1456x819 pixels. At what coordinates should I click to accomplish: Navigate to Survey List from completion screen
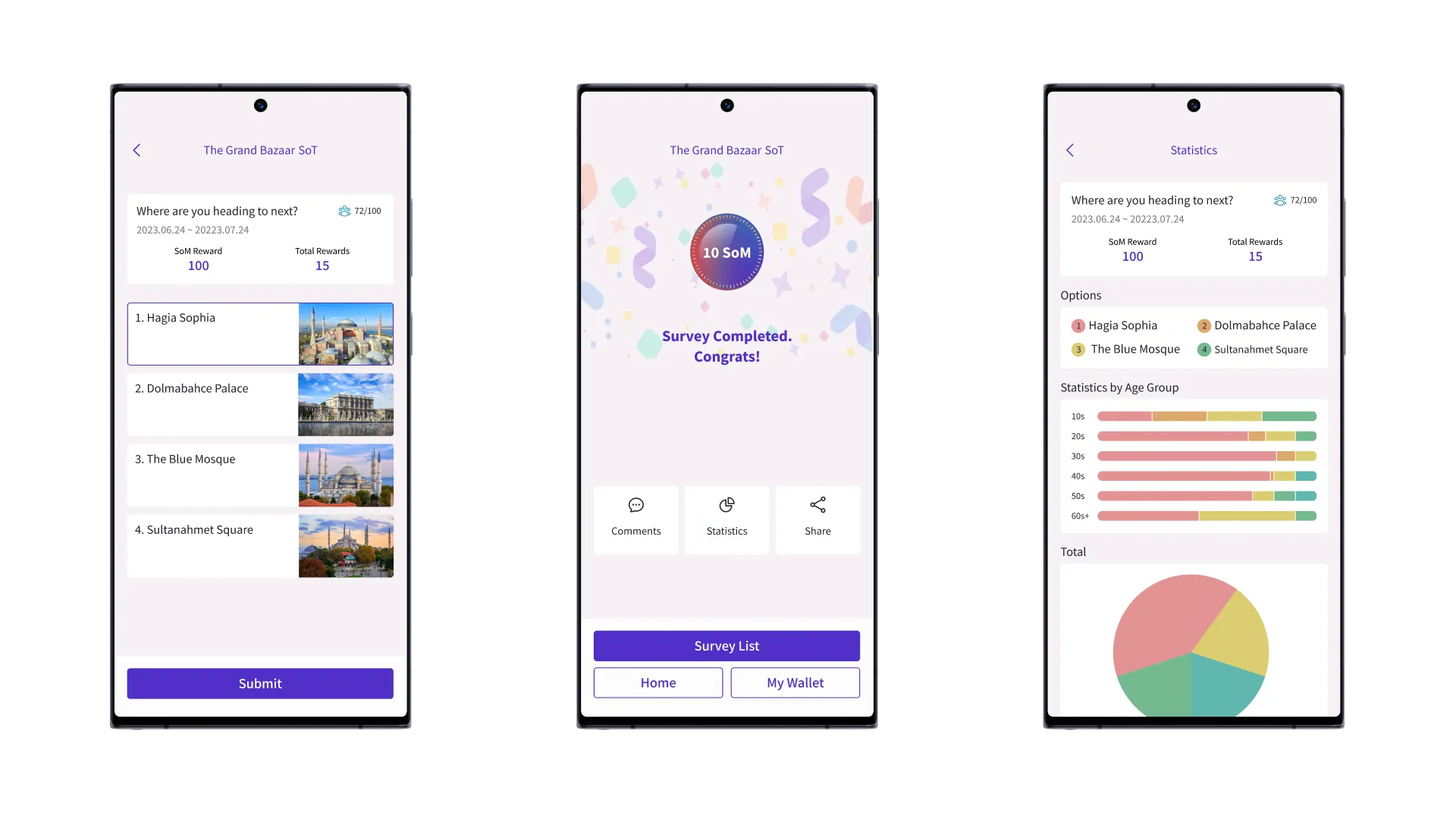(x=726, y=645)
